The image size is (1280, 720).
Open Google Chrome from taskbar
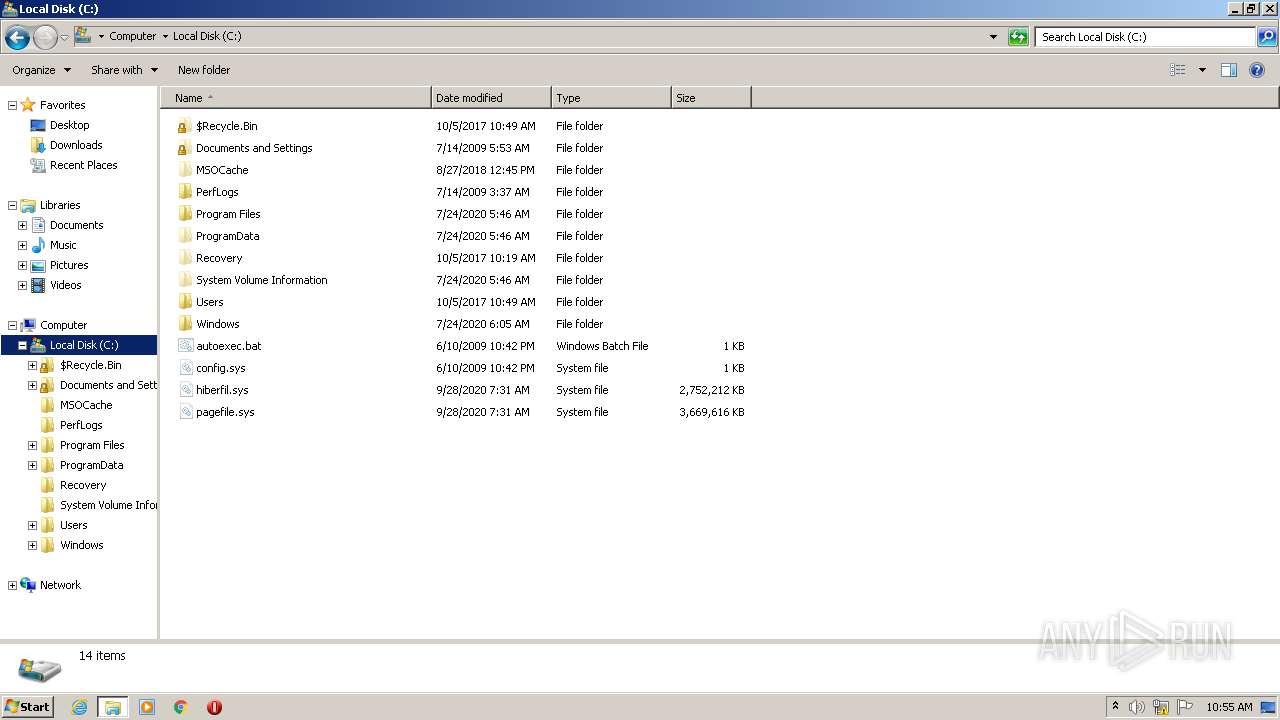[181, 707]
